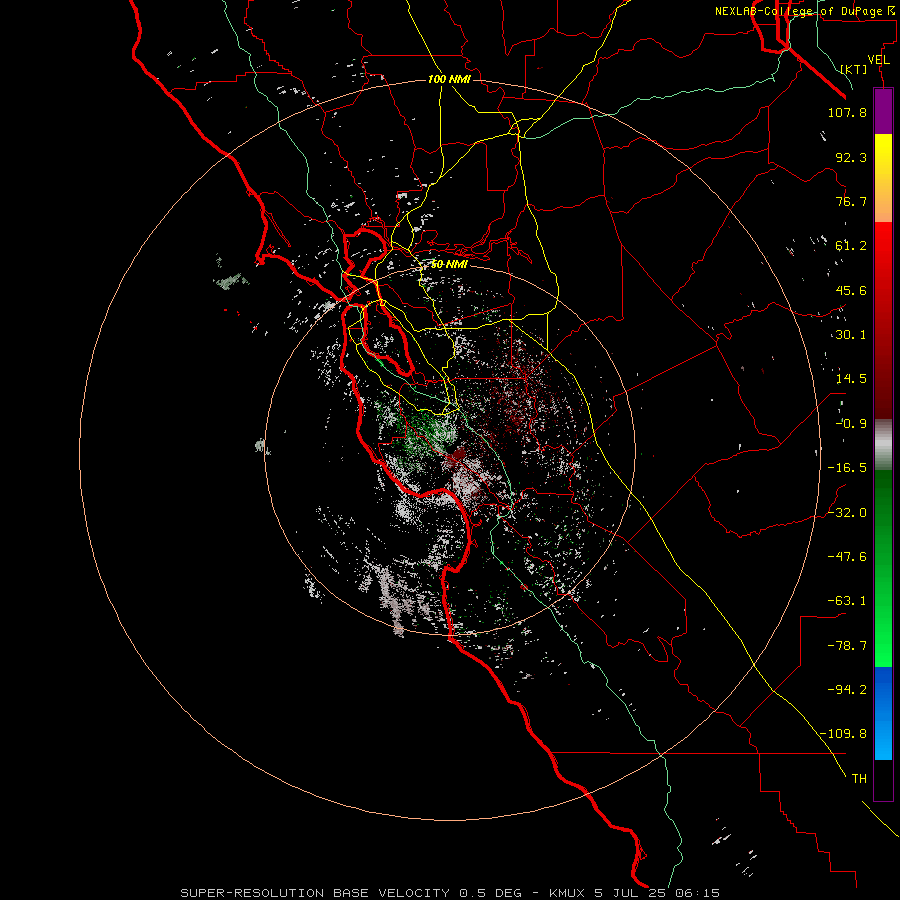The width and height of the screenshot is (900, 900).
Task: Click the yellow segment of velocity color bar
Action: [883, 177]
